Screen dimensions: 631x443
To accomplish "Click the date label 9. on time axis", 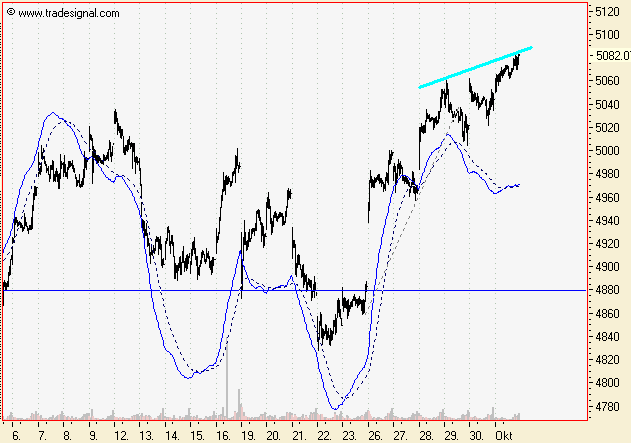I will pyautogui.click(x=93, y=436).
